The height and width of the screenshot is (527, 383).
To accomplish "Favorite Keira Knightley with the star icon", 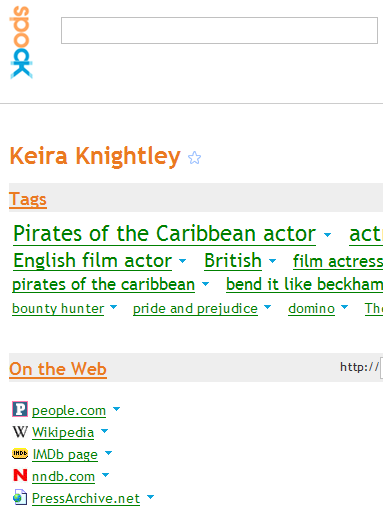I will point(194,158).
